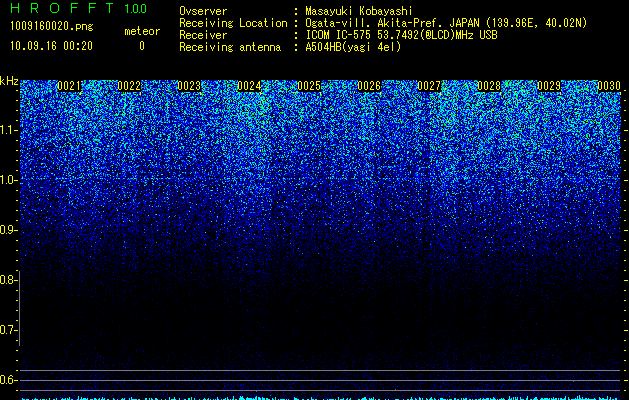
Task: Click time marker 0028
Action: pos(489,86)
